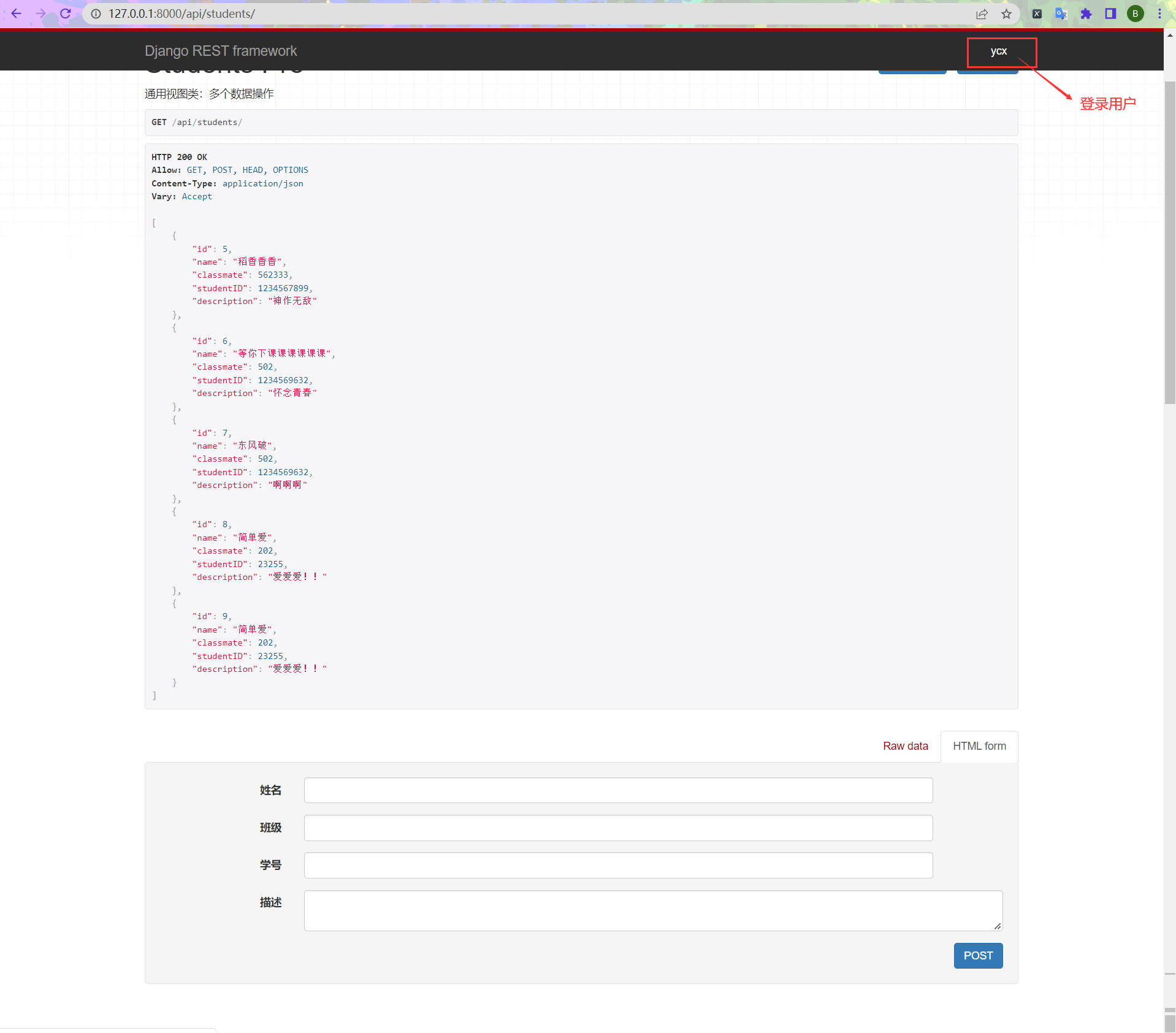Click description value "神作无敌"
Image resolution: width=1176 pixels, height=1033 pixels.
click(x=292, y=301)
